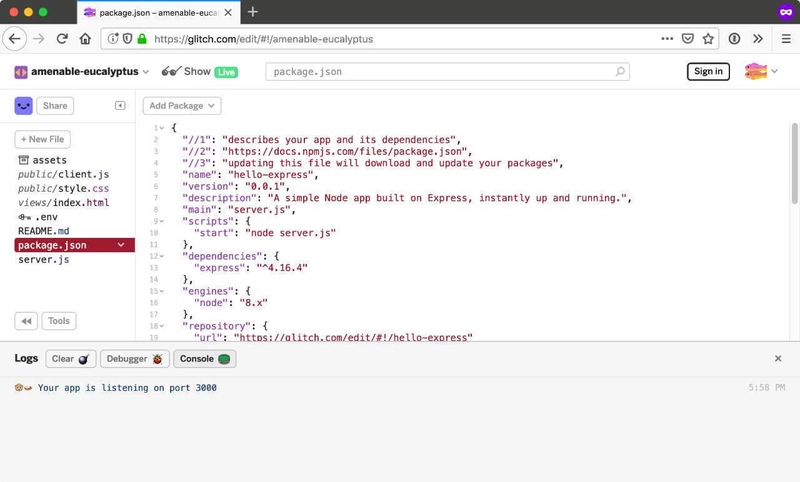Open the assets folder item

(42, 160)
